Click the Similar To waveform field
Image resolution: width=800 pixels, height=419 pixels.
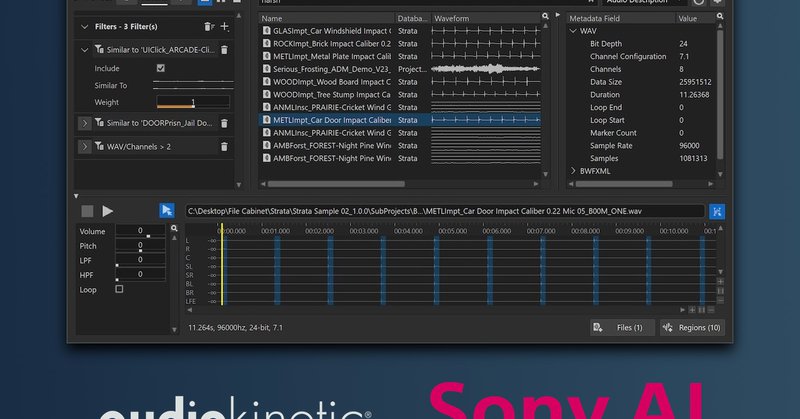[x=193, y=85]
